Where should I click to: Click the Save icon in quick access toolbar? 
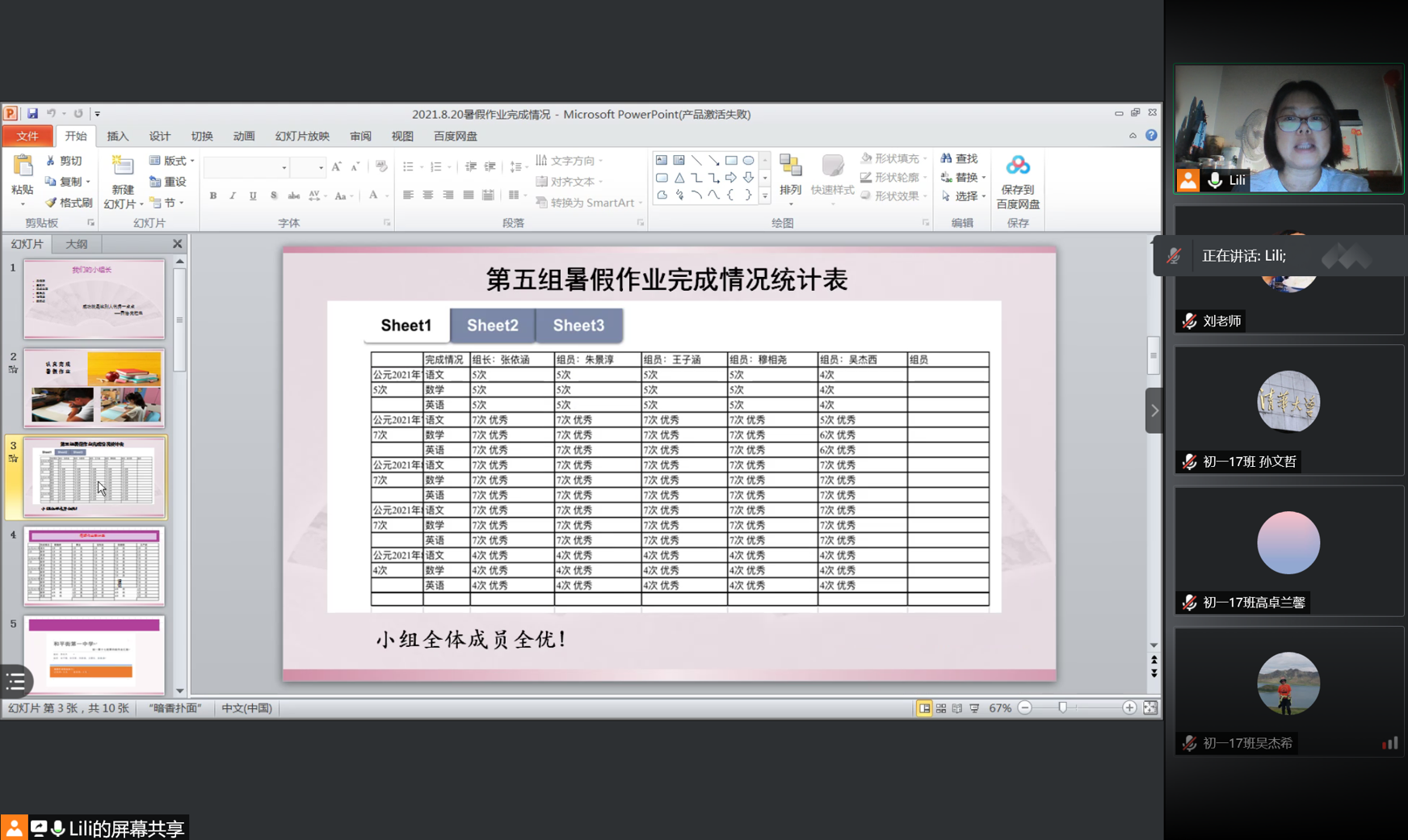pyautogui.click(x=32, y=114)
